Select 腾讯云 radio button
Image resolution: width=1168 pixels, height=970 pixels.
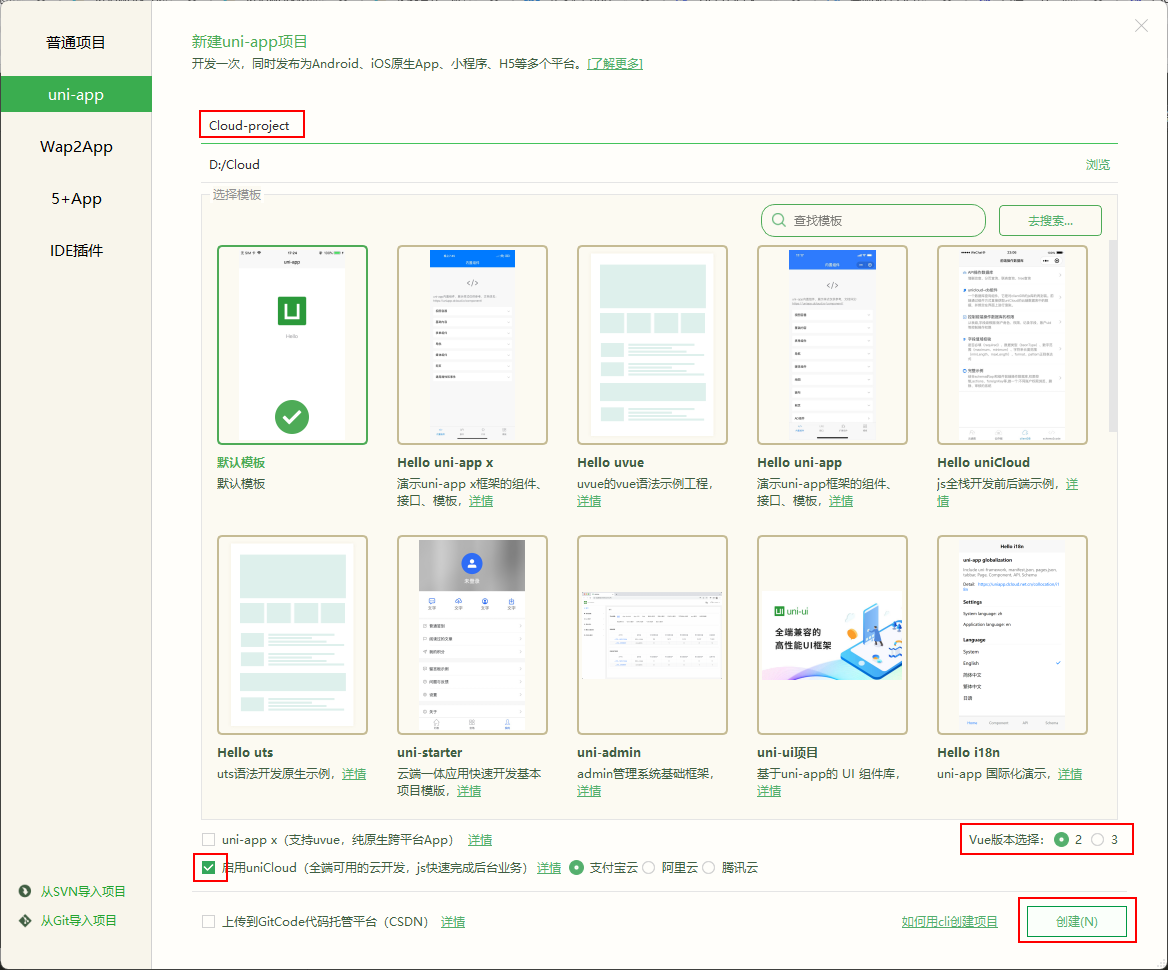pos(708,868)
